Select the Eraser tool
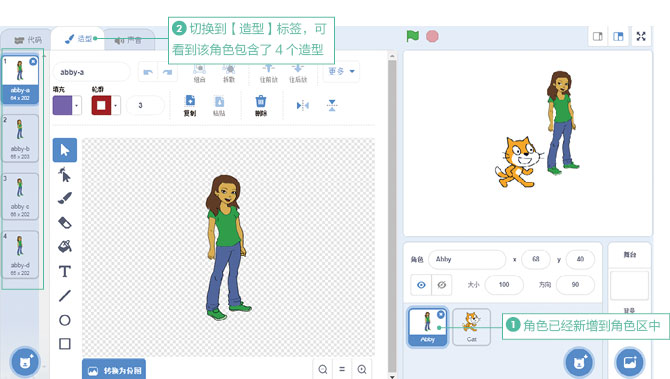Screen dimensions: 670x379 point(65,223)
